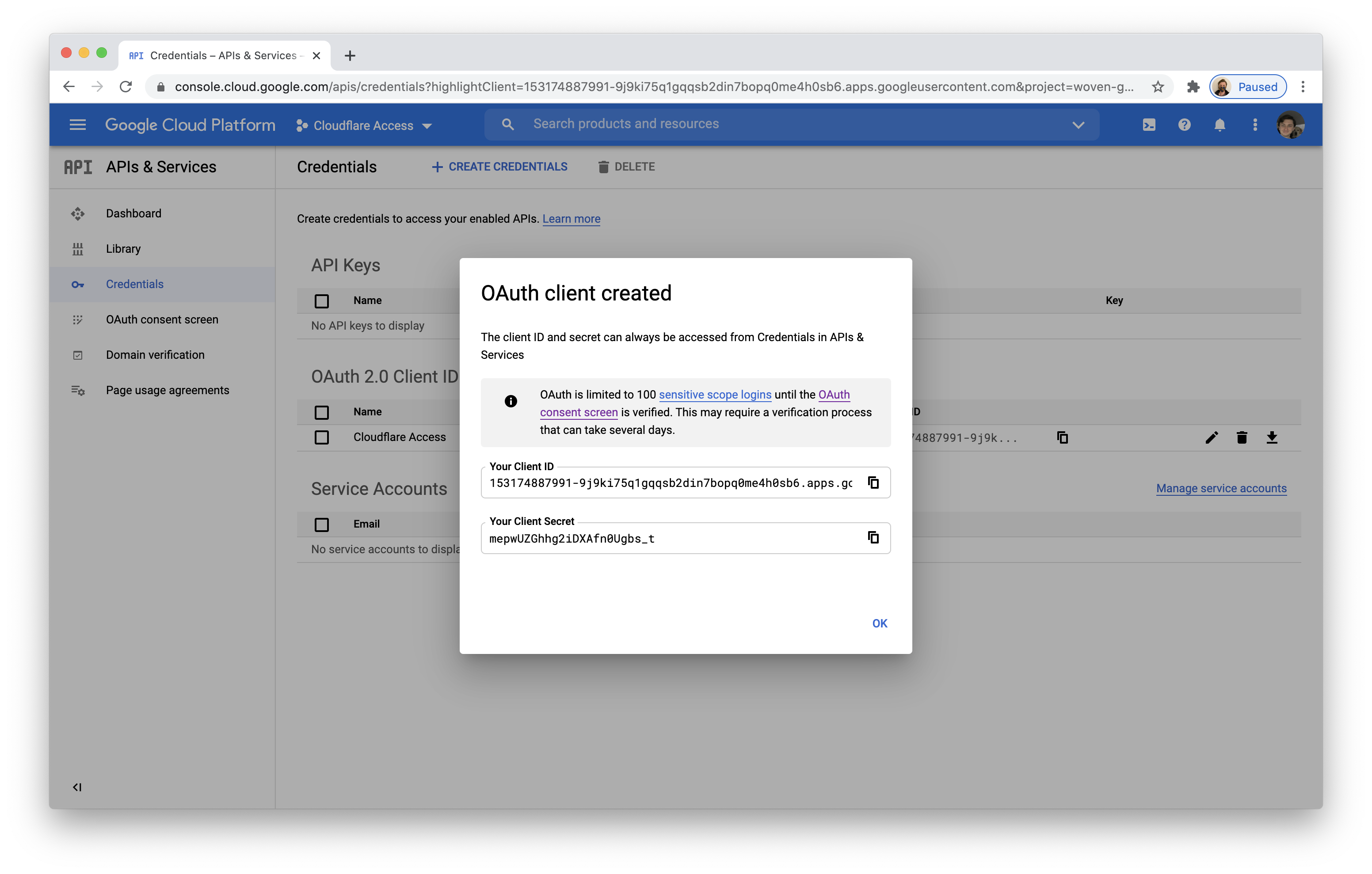
Task: Toggle the API Keys name checkbox
Action: click(322, 300)
